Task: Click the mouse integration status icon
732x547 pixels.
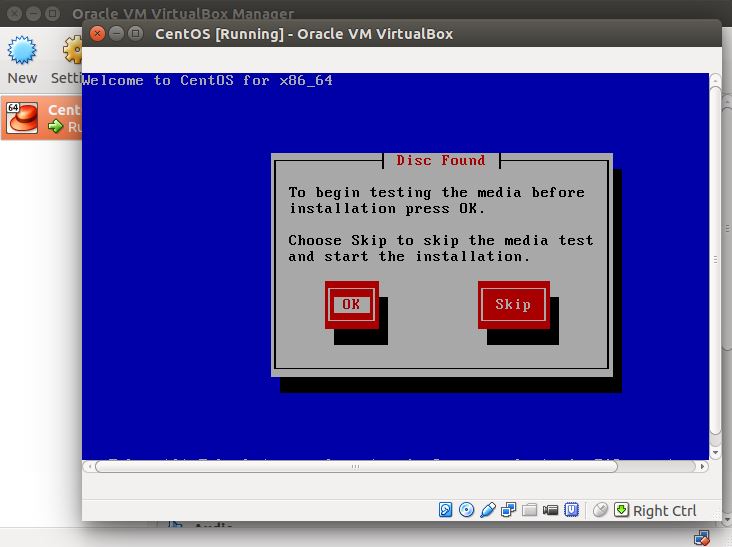Action: pyautogui.click(x=600, y=510)
